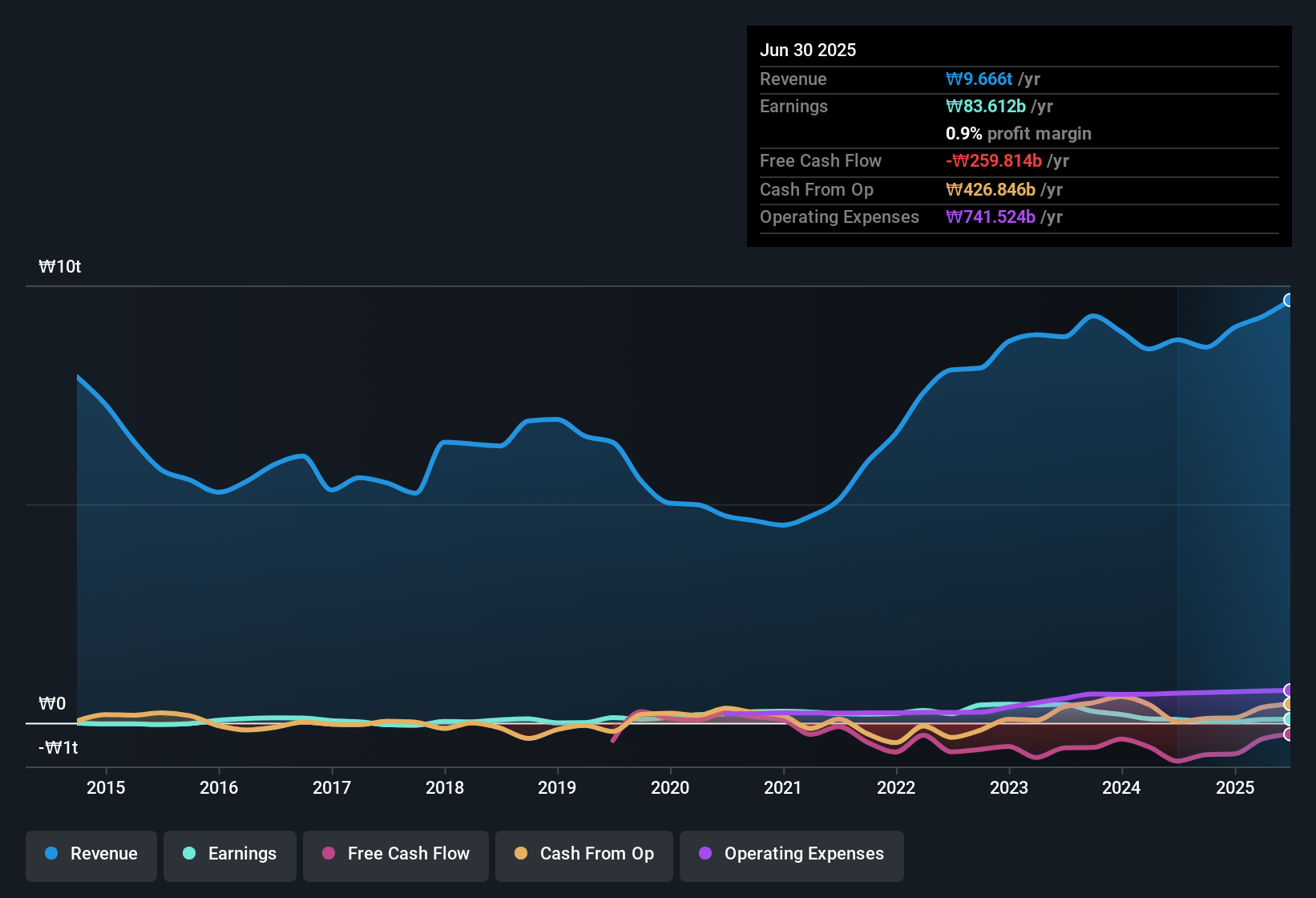Click the Cash From Op legend button

[x=583, y=854]
